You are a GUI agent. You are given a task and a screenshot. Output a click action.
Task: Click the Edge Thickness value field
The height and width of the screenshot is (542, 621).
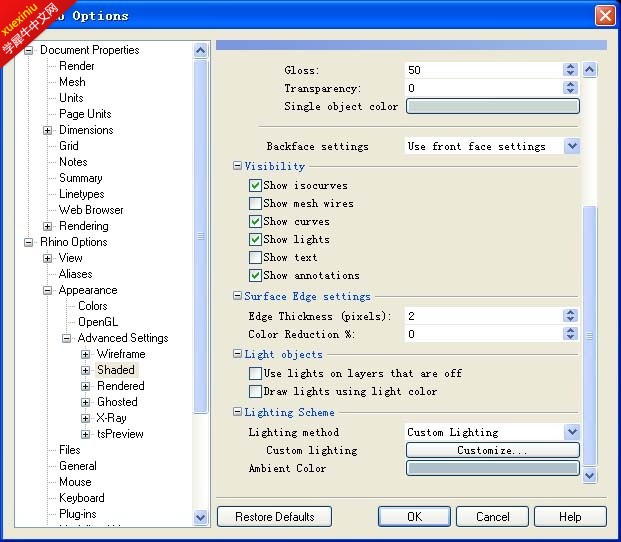(x=484, y=316)
